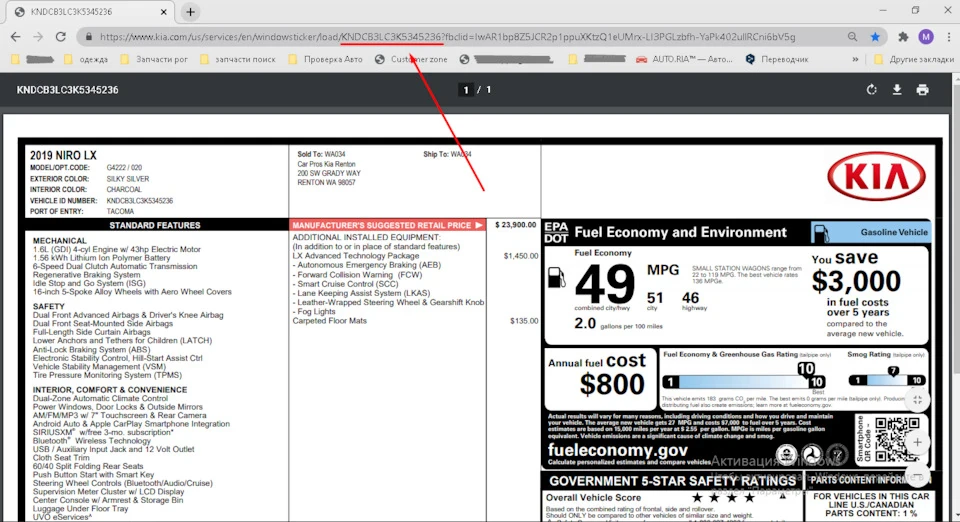This screenshot has width=960, height=522.
Task: Click Manufacturer's Suggested Retail Price header
Action: pos(388,225)
